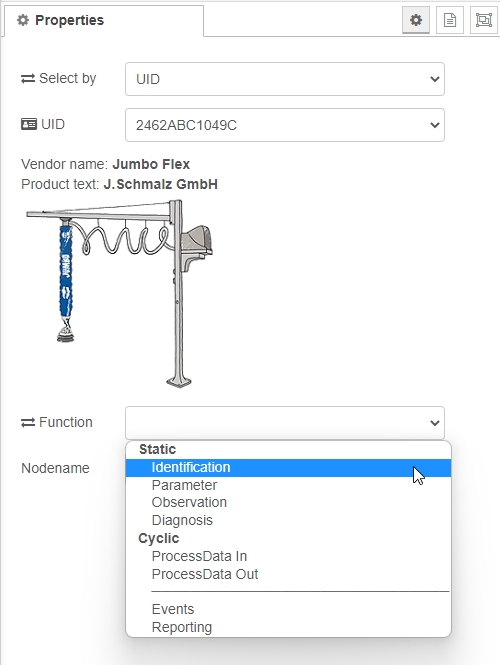Open the Select by dropdown
The height and width of the screenshot is (665, 500).
point(285,79)
